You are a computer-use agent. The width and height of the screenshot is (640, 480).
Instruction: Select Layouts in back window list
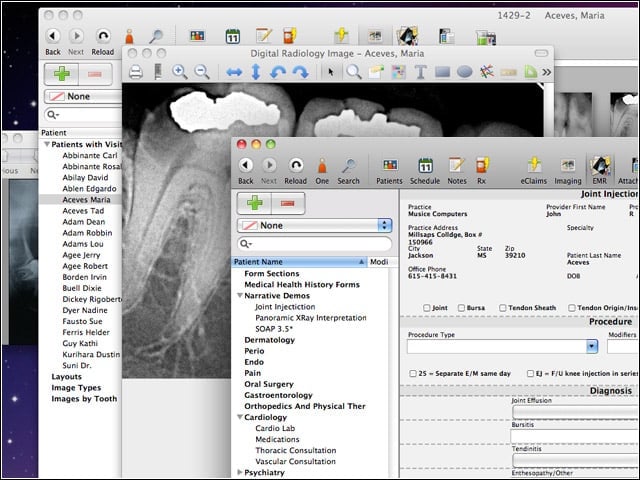66,377
